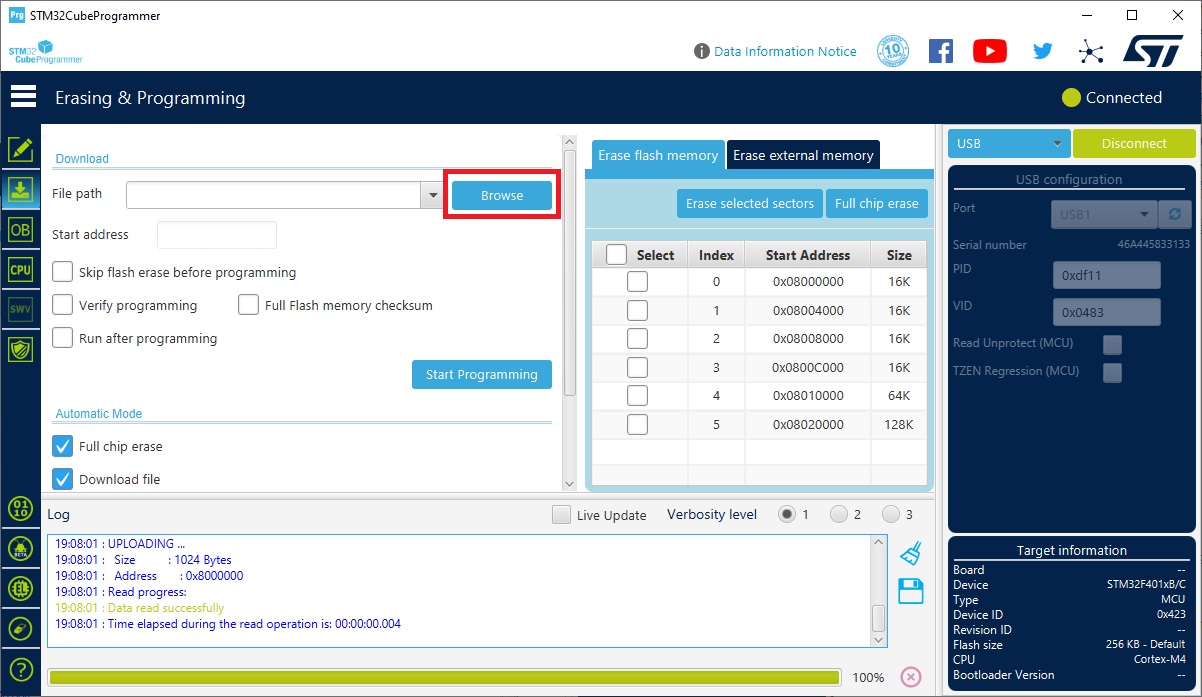Toggle Skip flash erase before programming
This screenshot has height=697, width=1202.
click(63, 272)
